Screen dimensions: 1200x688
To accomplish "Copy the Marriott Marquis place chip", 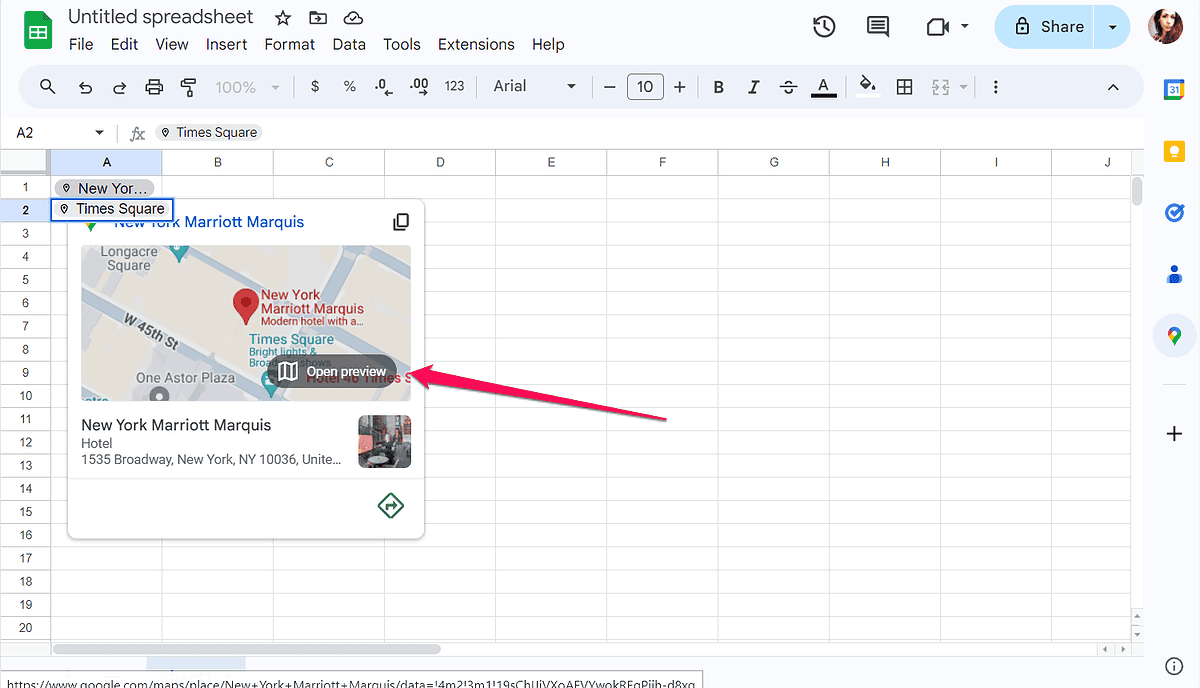I will 401,221.
